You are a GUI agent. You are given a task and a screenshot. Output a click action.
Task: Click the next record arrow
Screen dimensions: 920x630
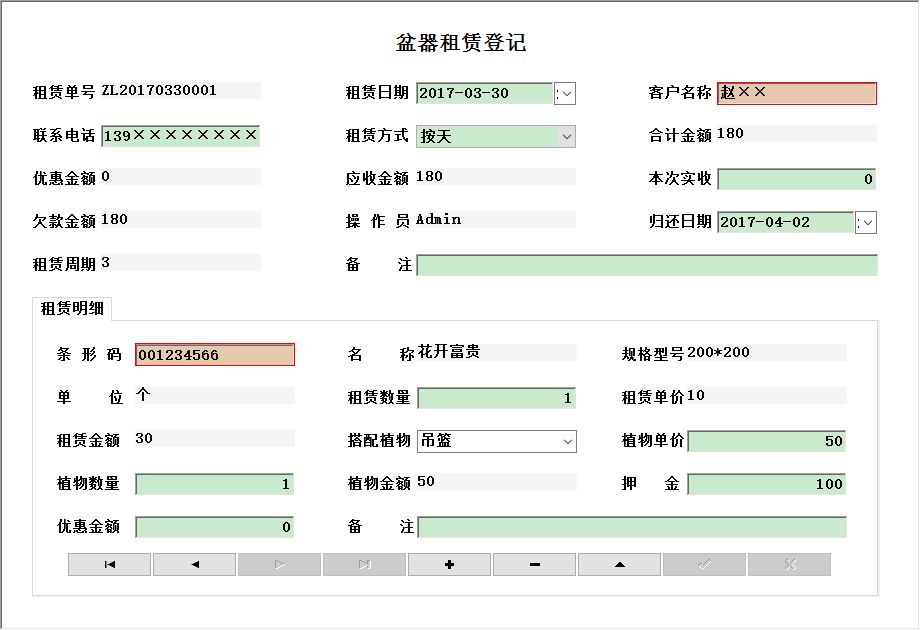point(279,564)
